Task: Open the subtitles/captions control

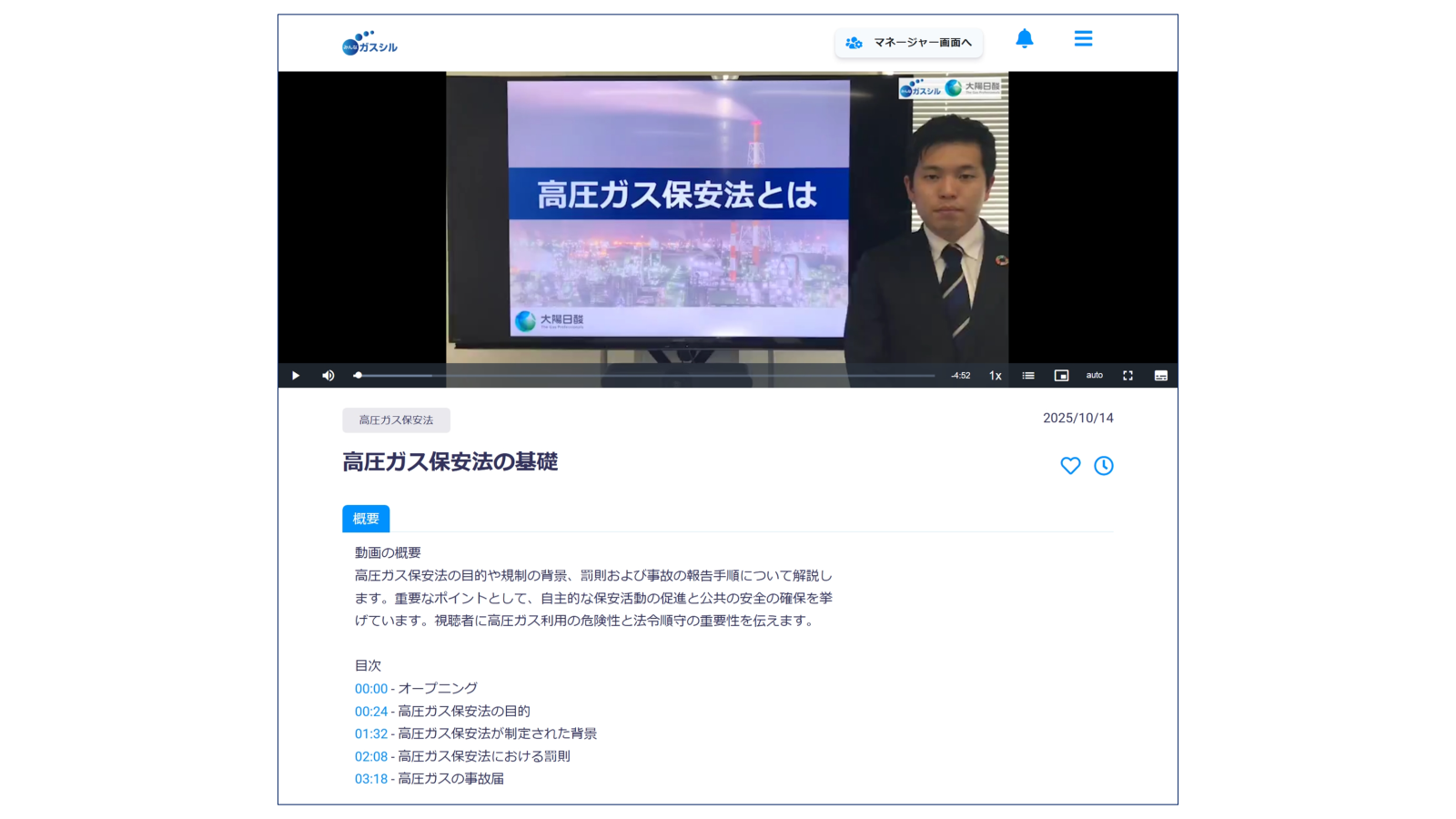Action: click(x=1160, y=375)
